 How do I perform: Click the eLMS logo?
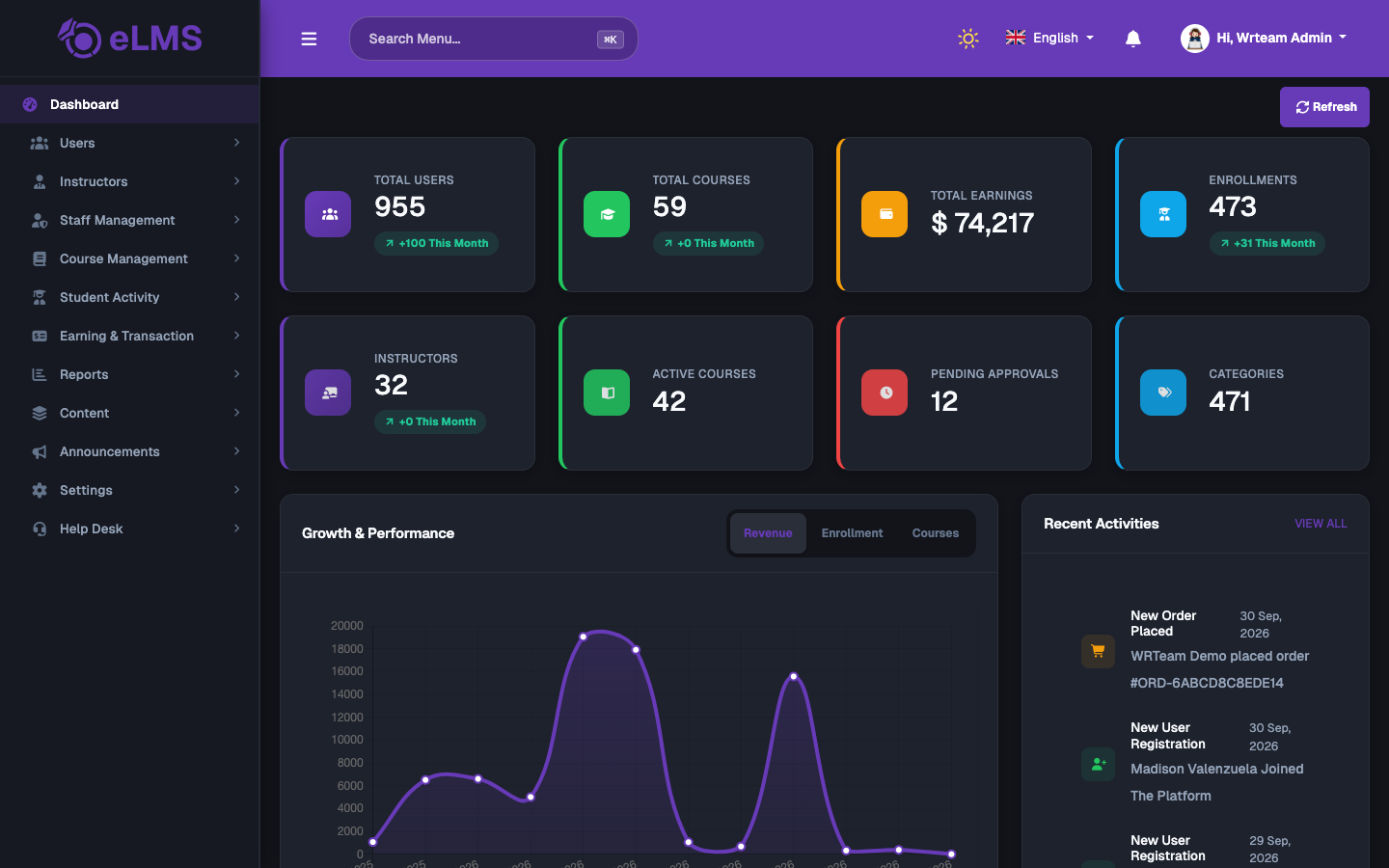pyautogui.click(x=129, y=39)
